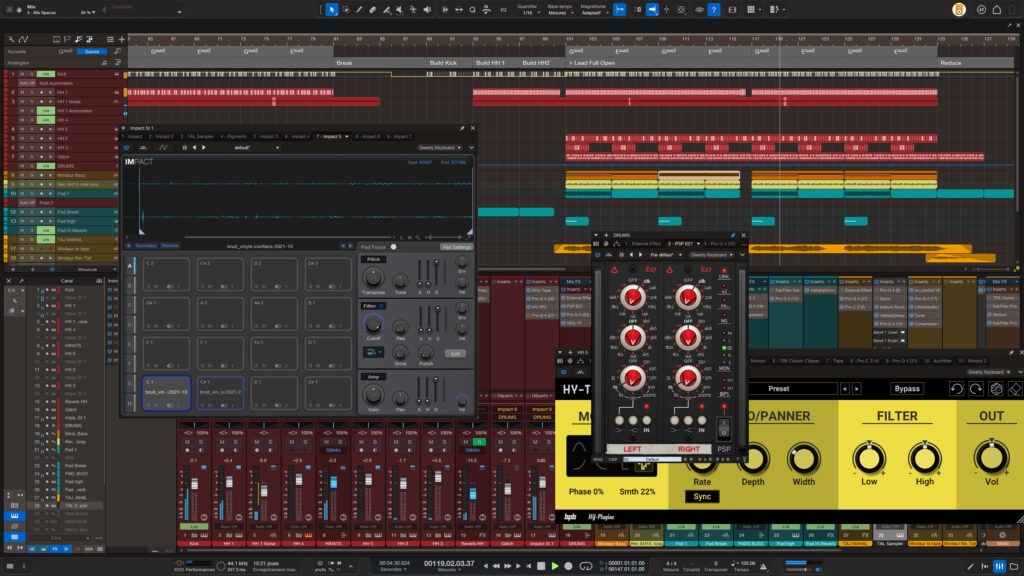
Task: Toggle Normalize in the Impact sample editor
Action: tap(146, 245)
